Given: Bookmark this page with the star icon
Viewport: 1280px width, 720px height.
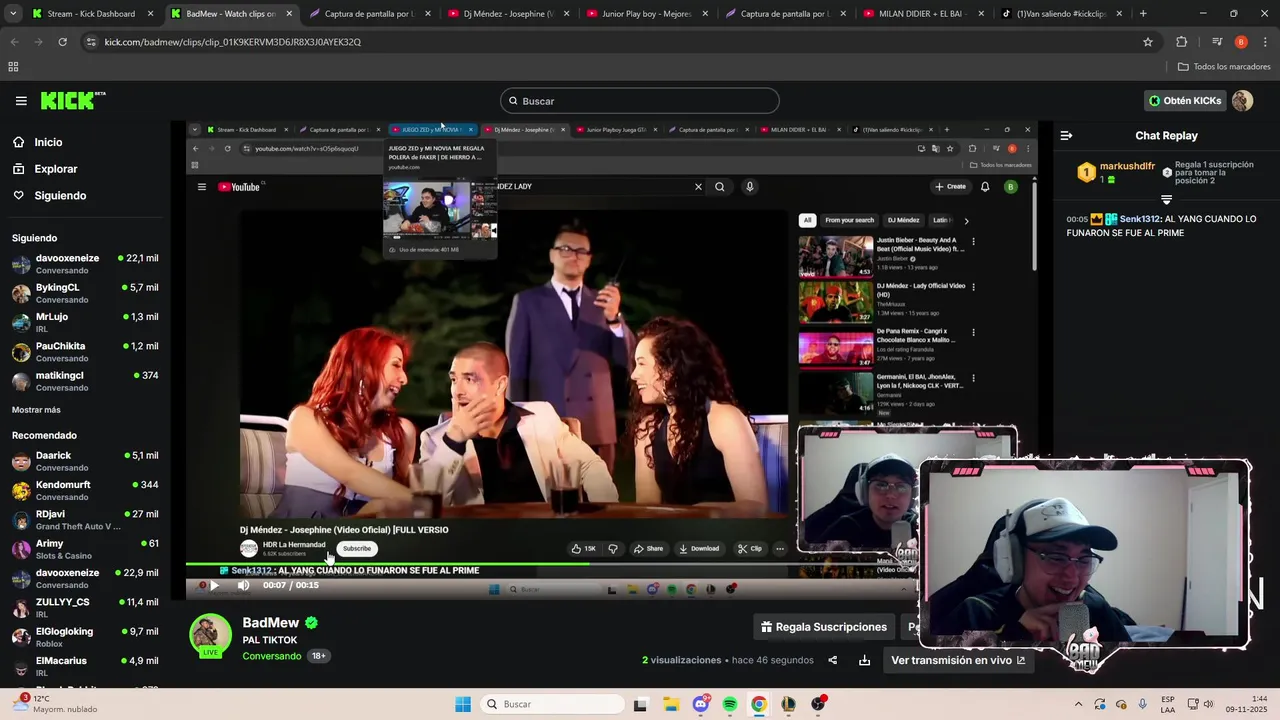Looking at the screenshot, I should [x=1148, y=42].
